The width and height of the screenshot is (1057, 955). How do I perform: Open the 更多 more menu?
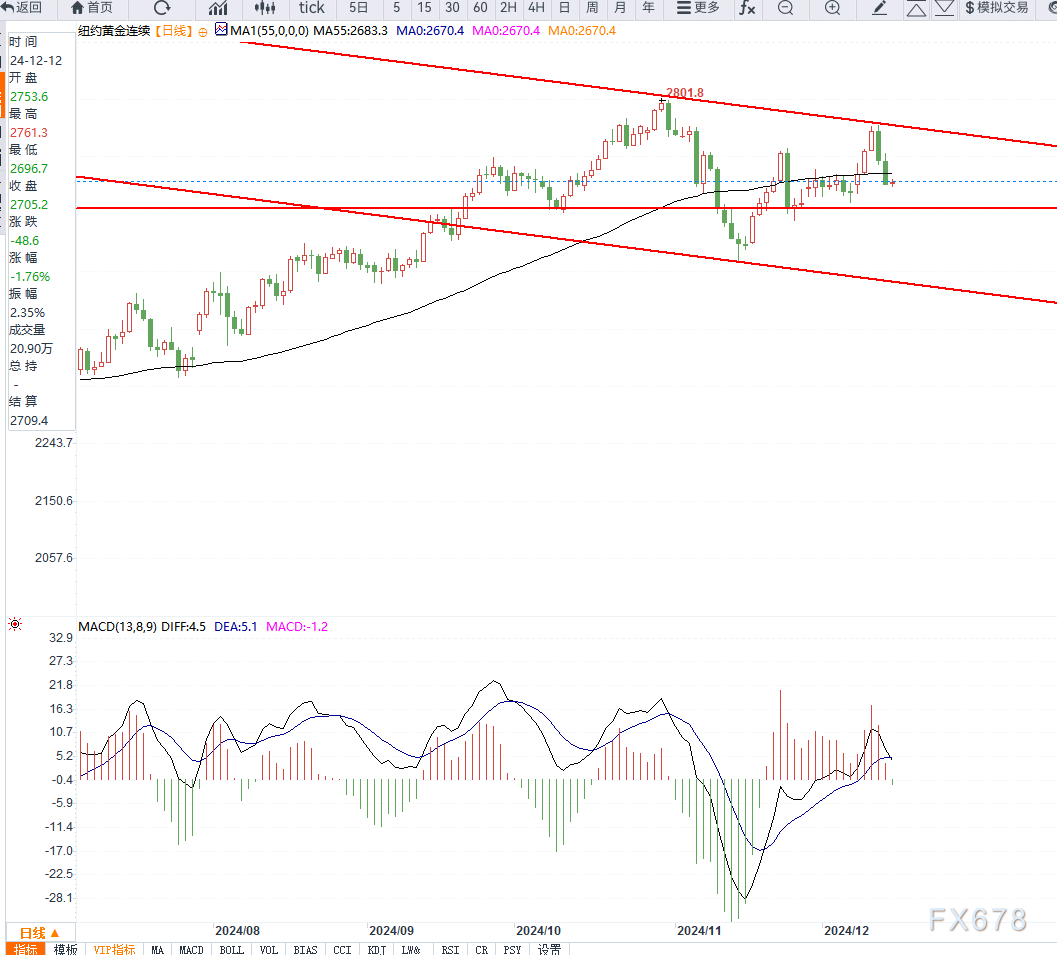[x=698, y=7]
